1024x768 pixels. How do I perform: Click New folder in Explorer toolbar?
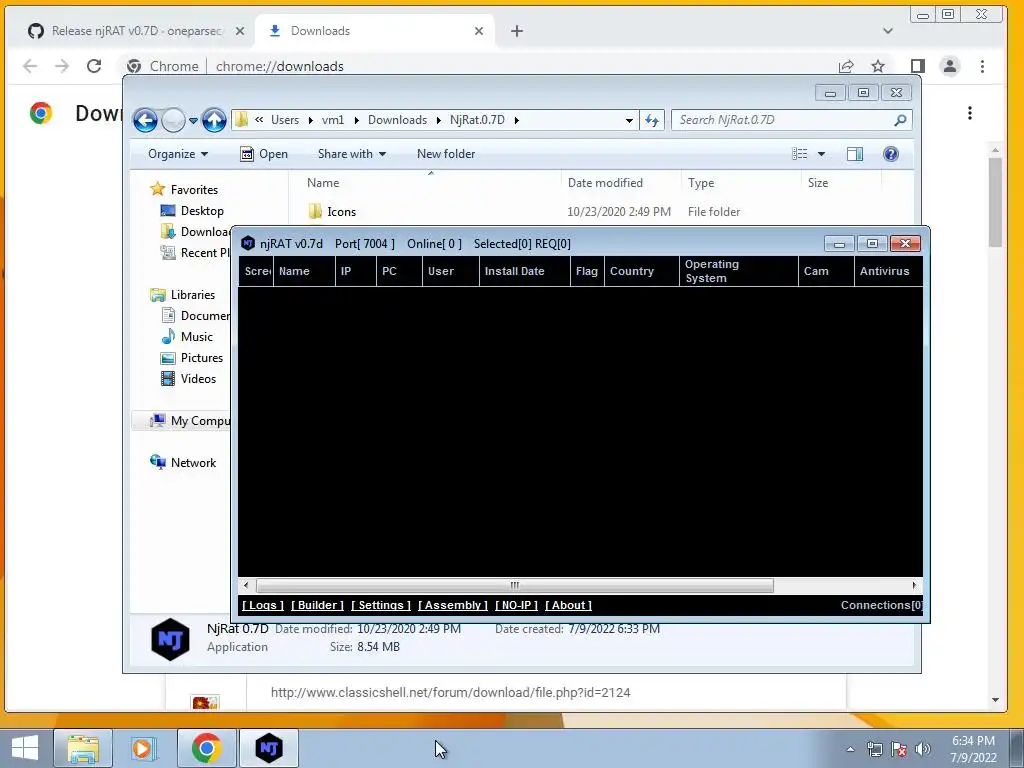coord(446,154)
